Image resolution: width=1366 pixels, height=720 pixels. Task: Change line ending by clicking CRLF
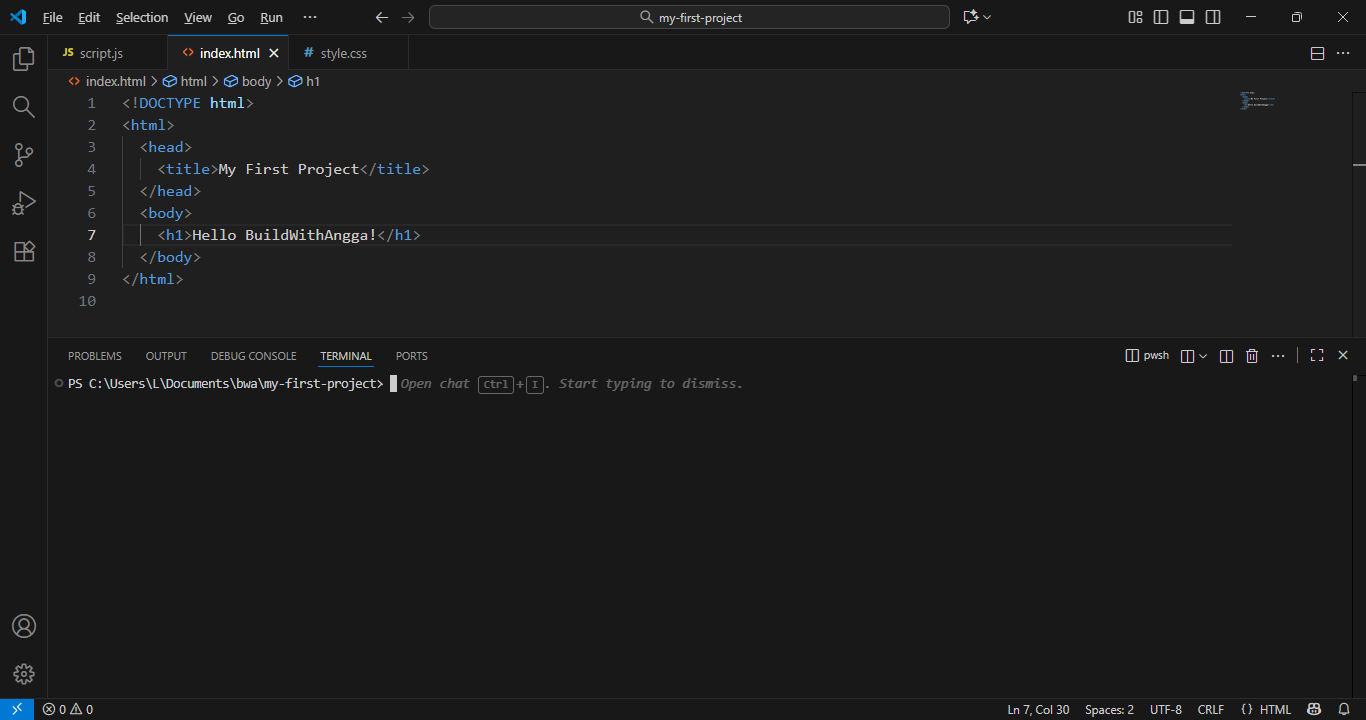1210,709
